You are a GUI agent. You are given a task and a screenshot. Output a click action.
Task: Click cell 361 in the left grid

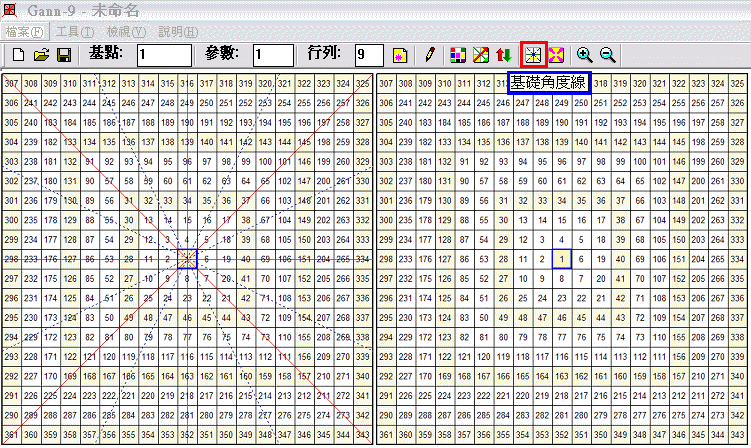[11, 435]
